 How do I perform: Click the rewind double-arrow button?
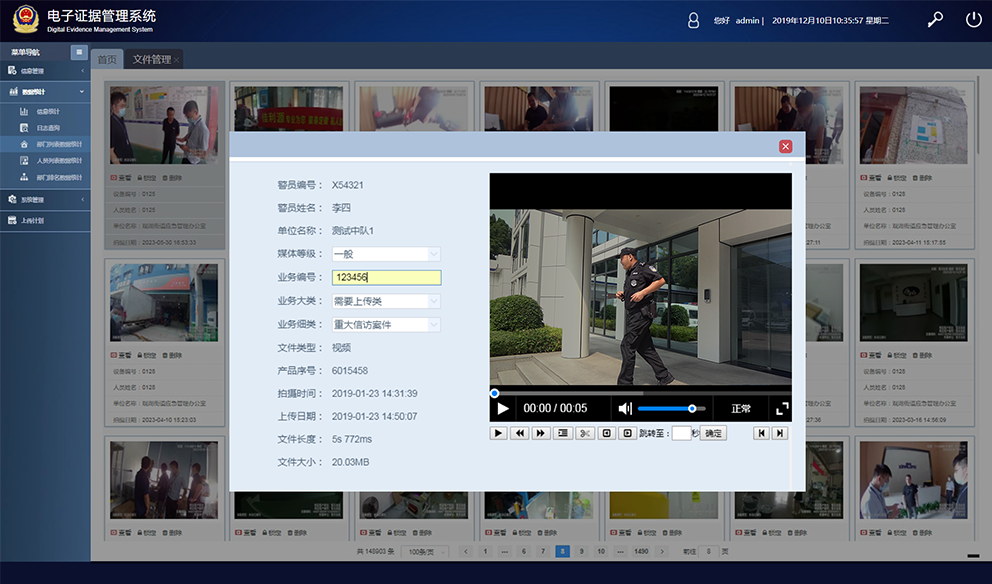(519, 433)
